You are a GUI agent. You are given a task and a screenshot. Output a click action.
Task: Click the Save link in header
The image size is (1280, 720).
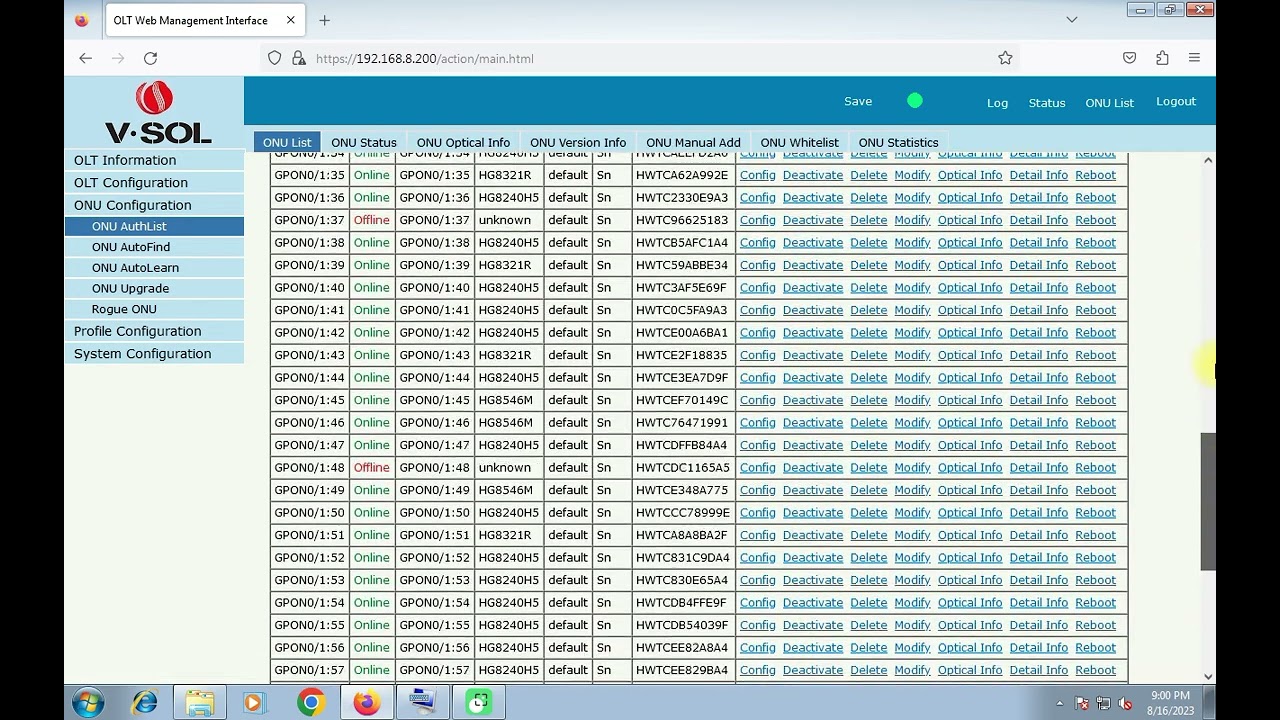[x=858, y=101]
